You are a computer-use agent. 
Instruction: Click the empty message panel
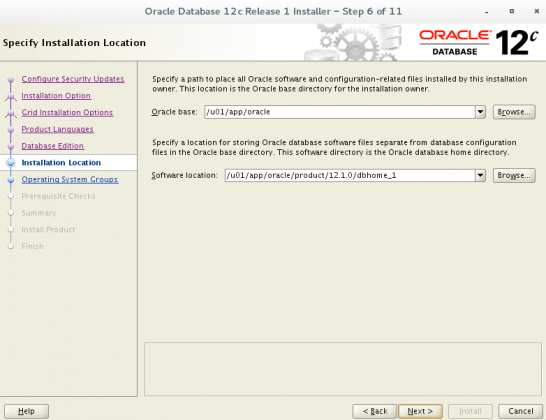click(343, 369)
